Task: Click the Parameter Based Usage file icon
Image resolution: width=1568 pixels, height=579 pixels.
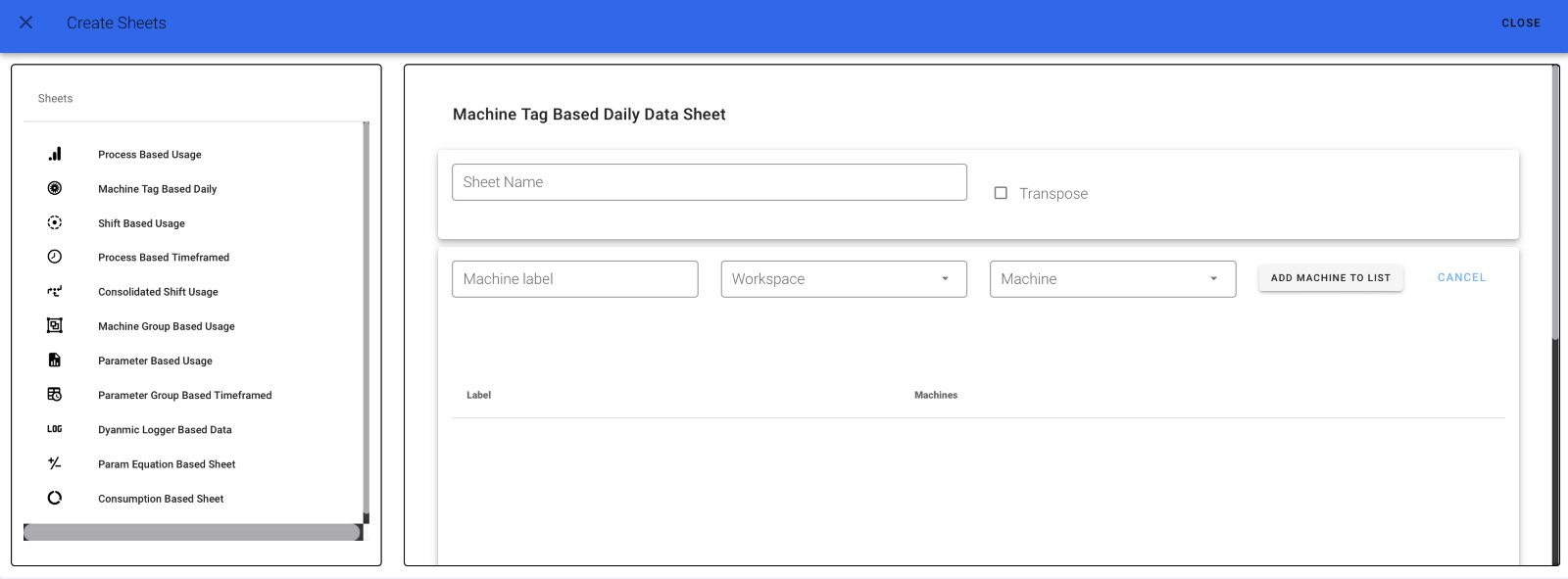Action: pos(55,360)
